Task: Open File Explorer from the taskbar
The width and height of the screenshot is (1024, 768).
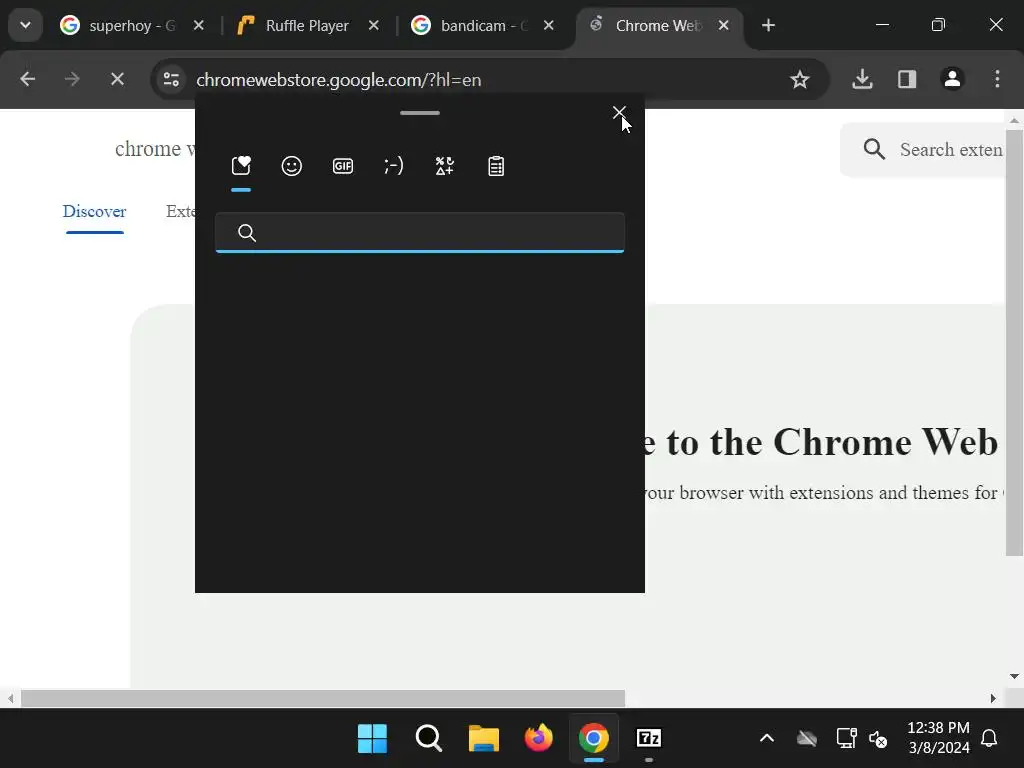Action: coord(483,739)
